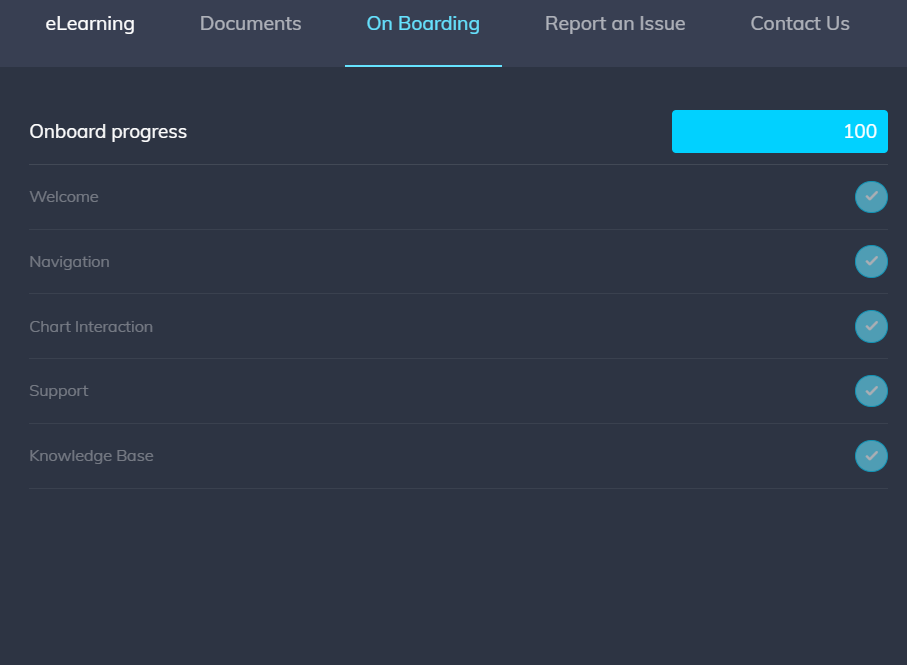
Task: Click the Support row area
Action: pyautogui.click(x=459, y=391)
